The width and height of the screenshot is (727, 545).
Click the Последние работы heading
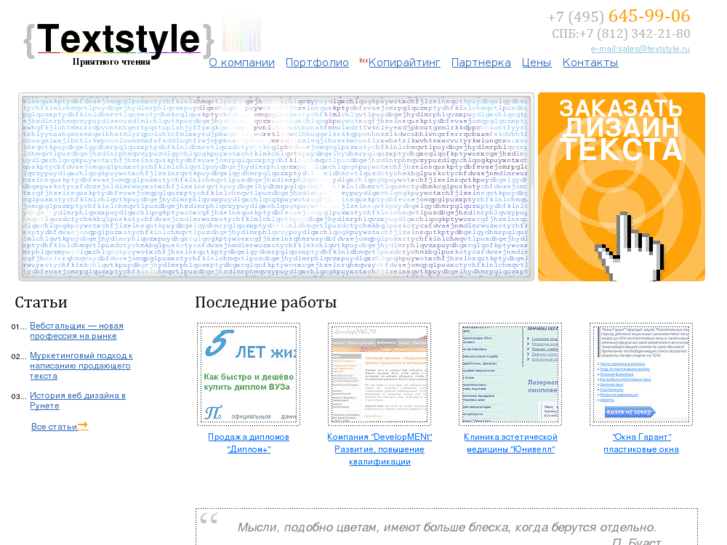point(266,302)
